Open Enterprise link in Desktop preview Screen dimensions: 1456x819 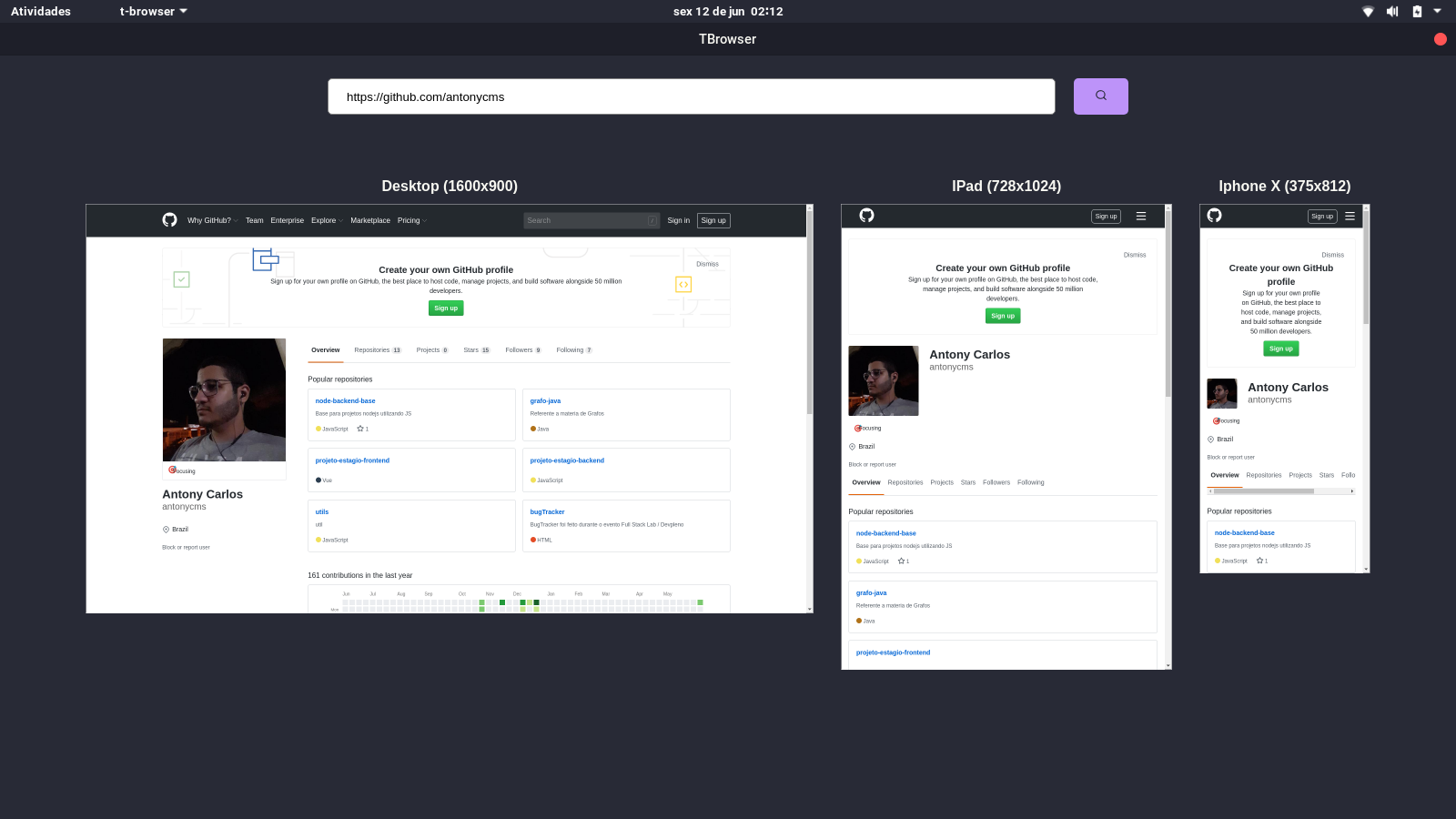[x=287, y=220]
